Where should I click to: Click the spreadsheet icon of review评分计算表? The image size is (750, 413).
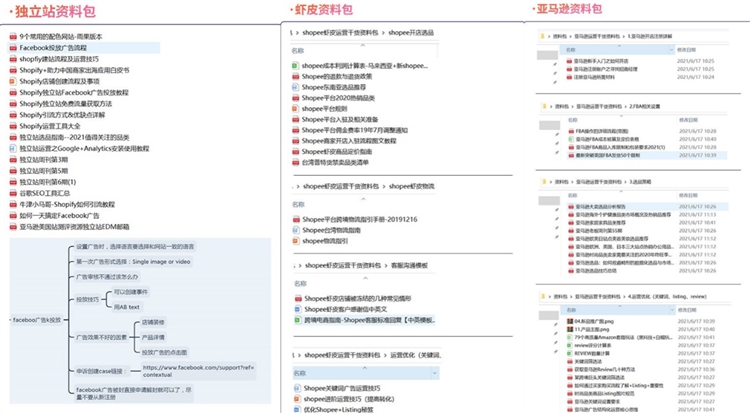[570, 345]
